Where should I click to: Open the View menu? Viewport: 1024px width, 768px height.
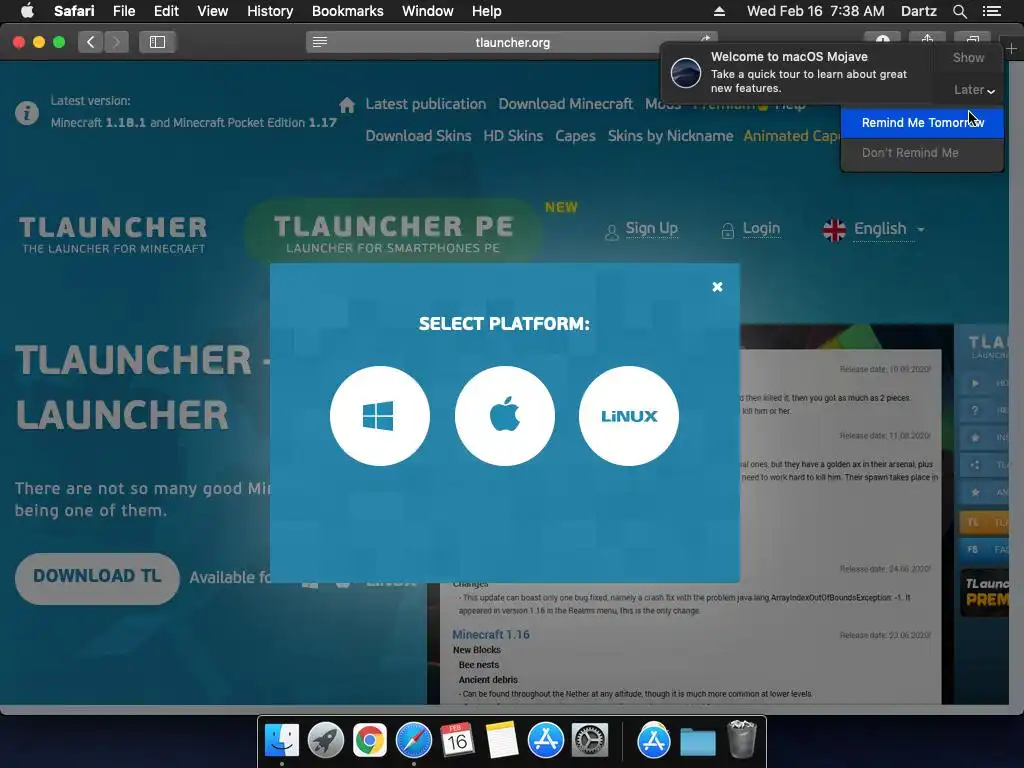212,11
